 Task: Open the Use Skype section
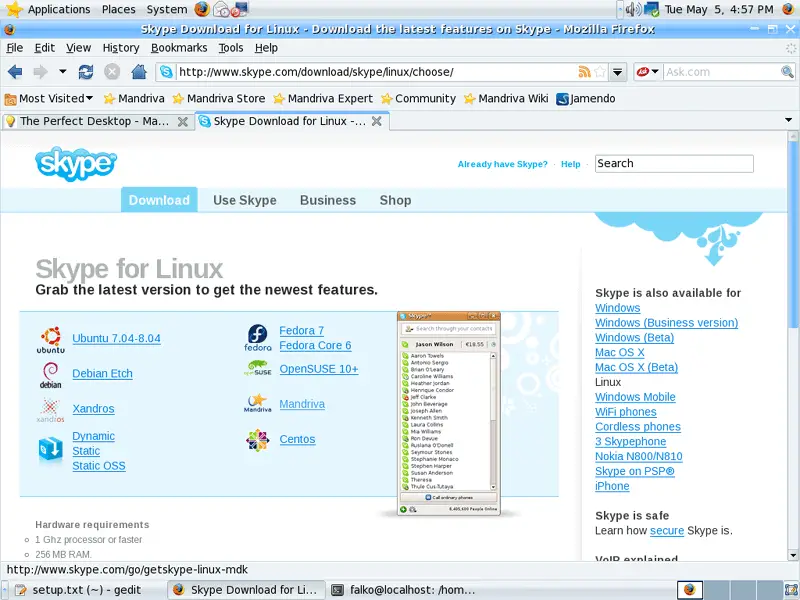(x=245, y=200)
